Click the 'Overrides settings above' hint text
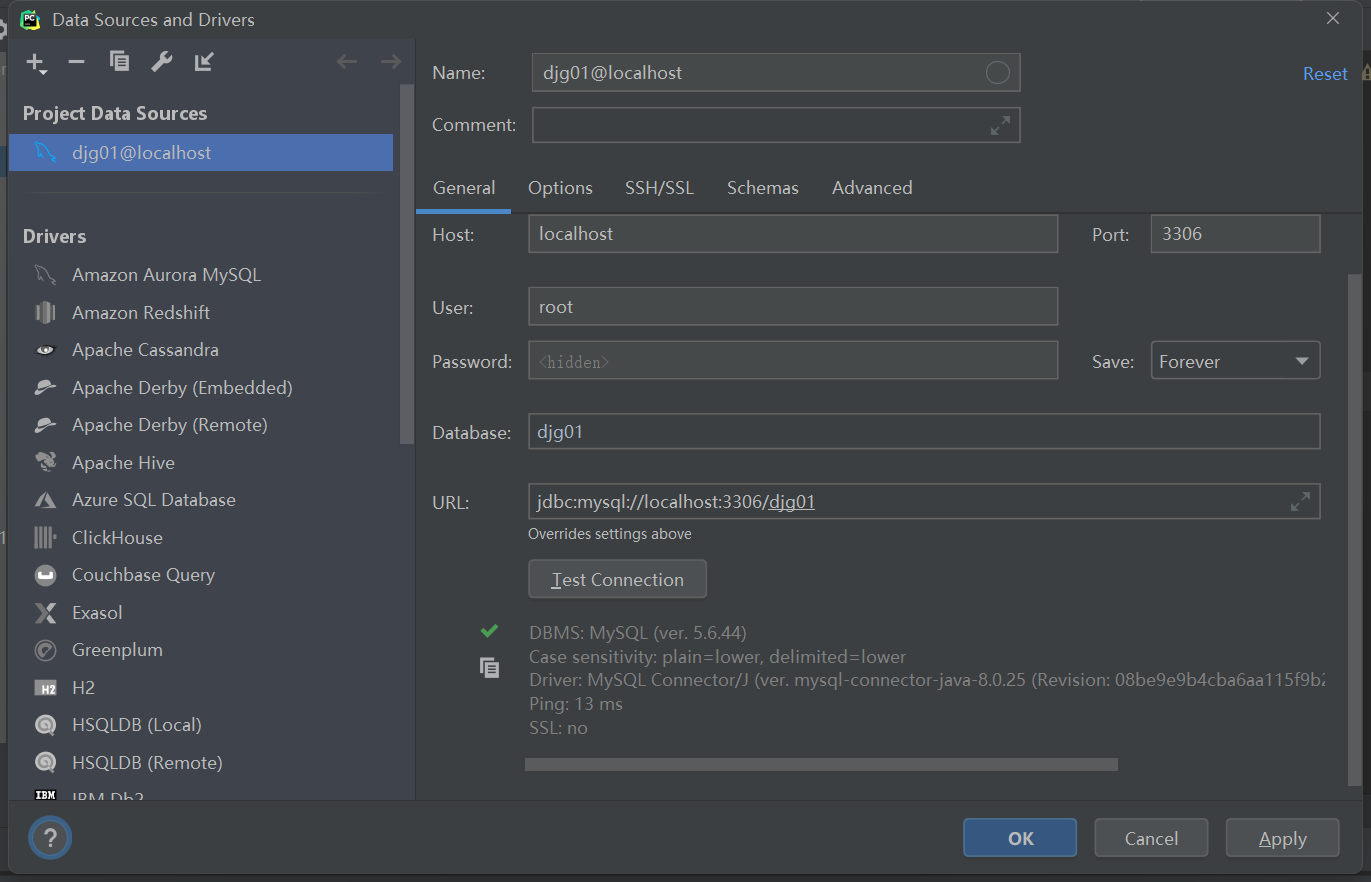1371x882 pixels. 609,534
